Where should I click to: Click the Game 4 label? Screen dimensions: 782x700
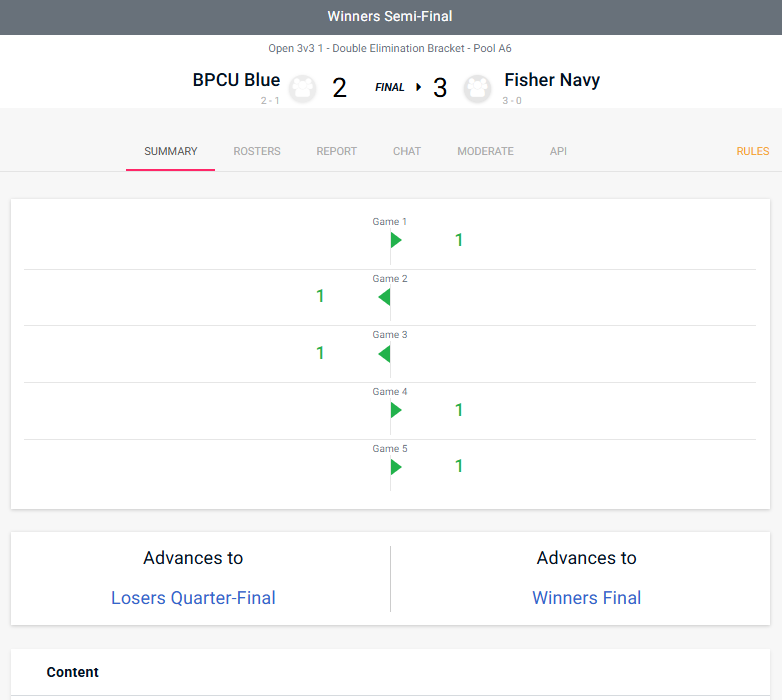click(390, 392)
